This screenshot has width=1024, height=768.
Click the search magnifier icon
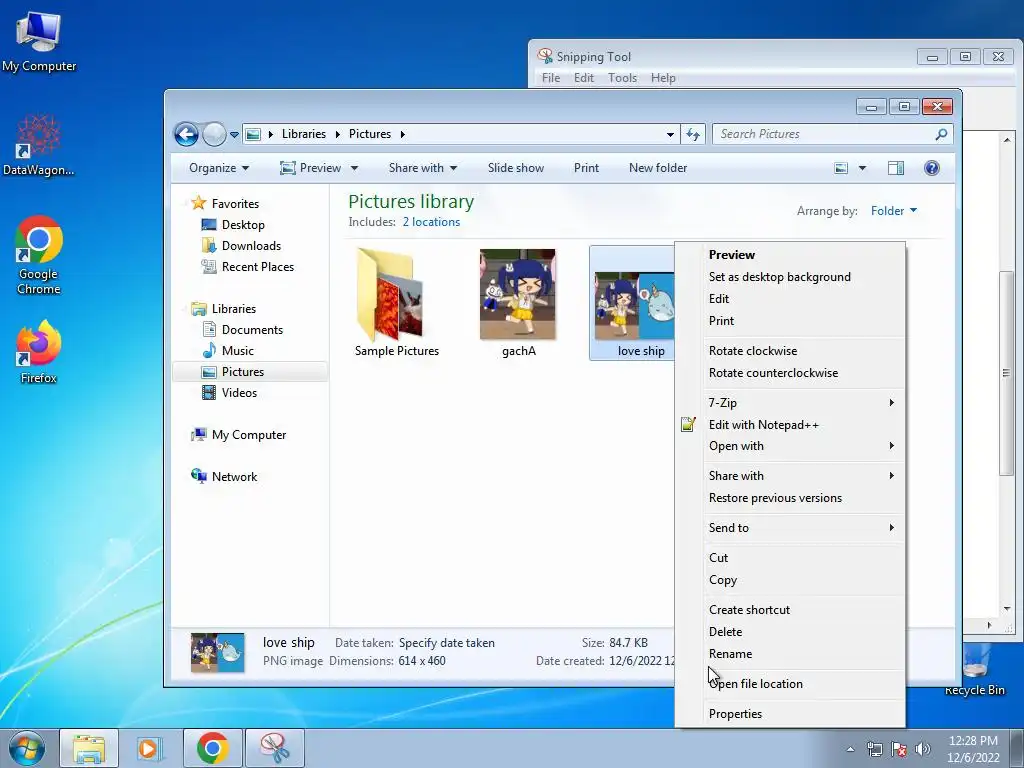941,134
